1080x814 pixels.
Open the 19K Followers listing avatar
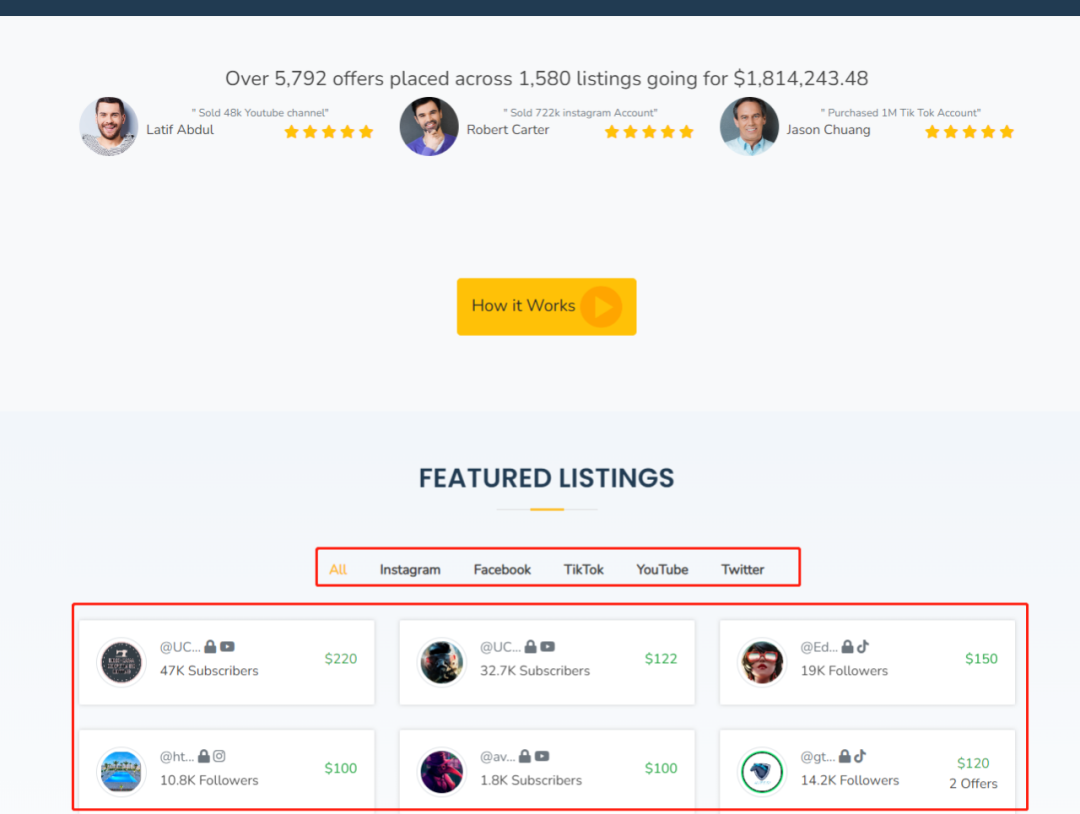click(x=762, y=662)
